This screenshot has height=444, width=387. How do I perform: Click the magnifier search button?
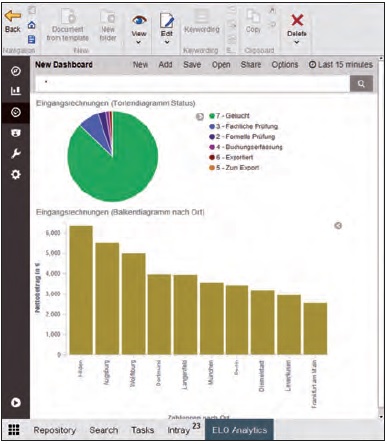pyautogui.click(x=361, y=84)
